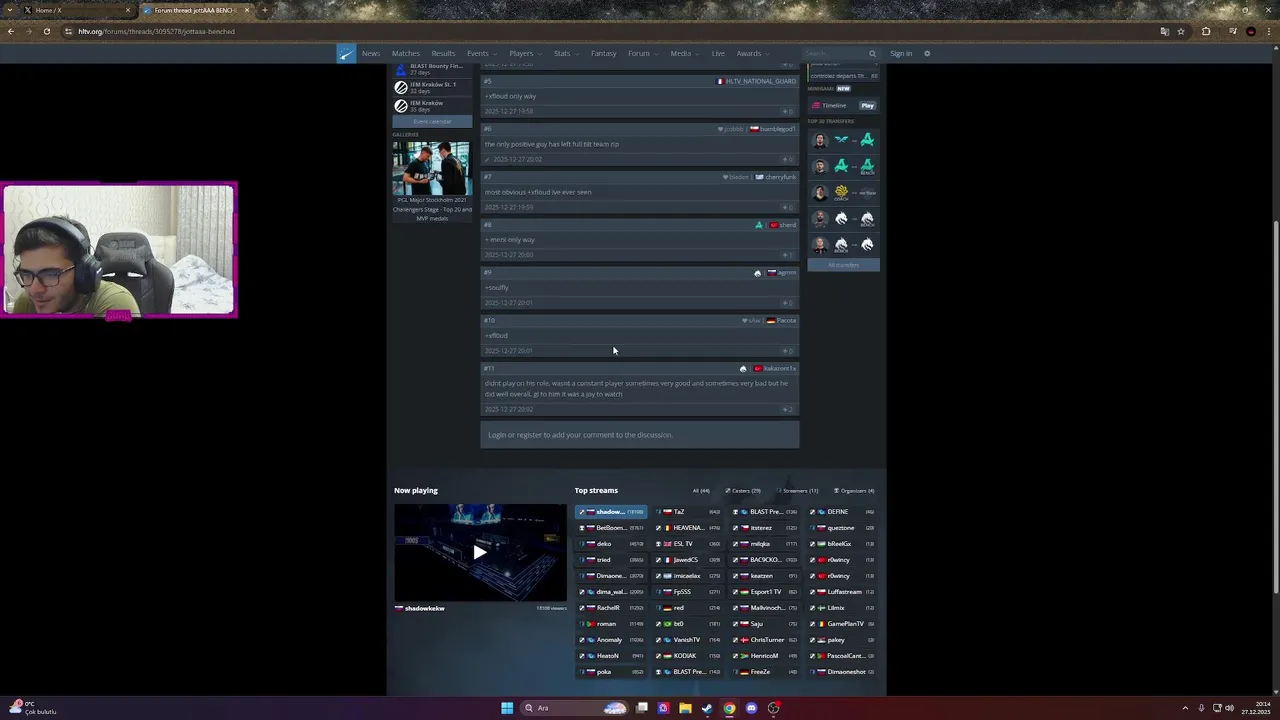
Task: Select the Anomaly stream entry
Action: point(611,640)
